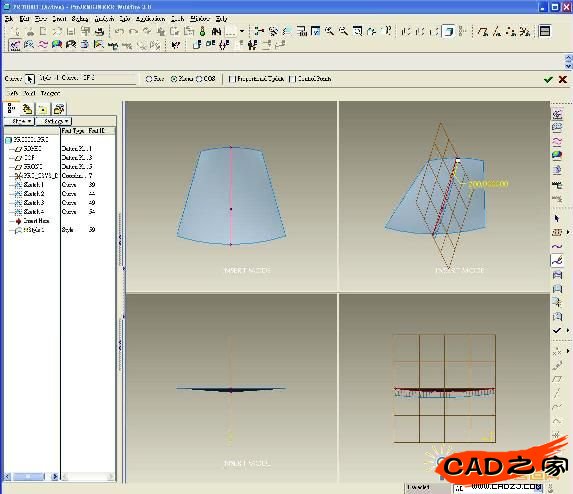This screenshot has width=573, height=494.
Task: Click the traffic light regenerate icon
Action: [x=203, y=31]
